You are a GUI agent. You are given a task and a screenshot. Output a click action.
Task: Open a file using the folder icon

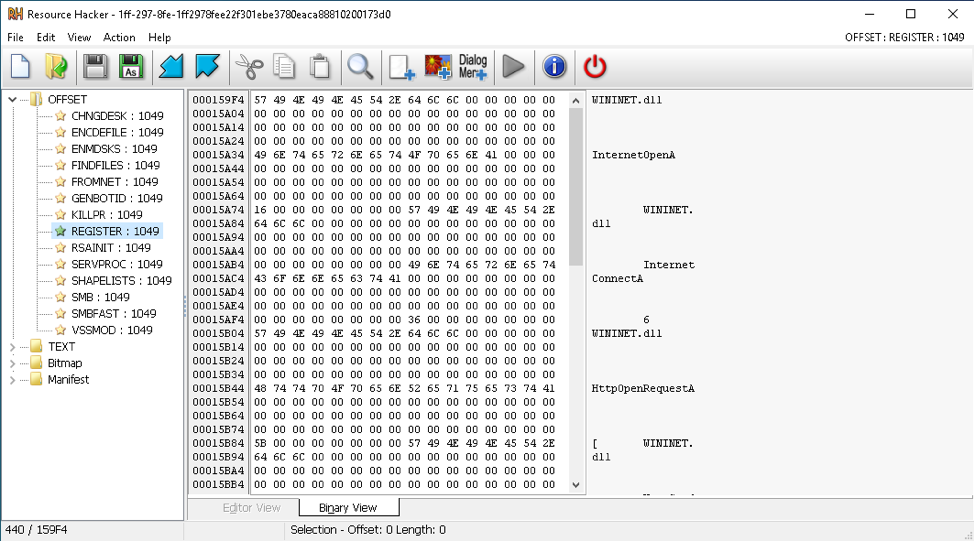tap(56, 67)
